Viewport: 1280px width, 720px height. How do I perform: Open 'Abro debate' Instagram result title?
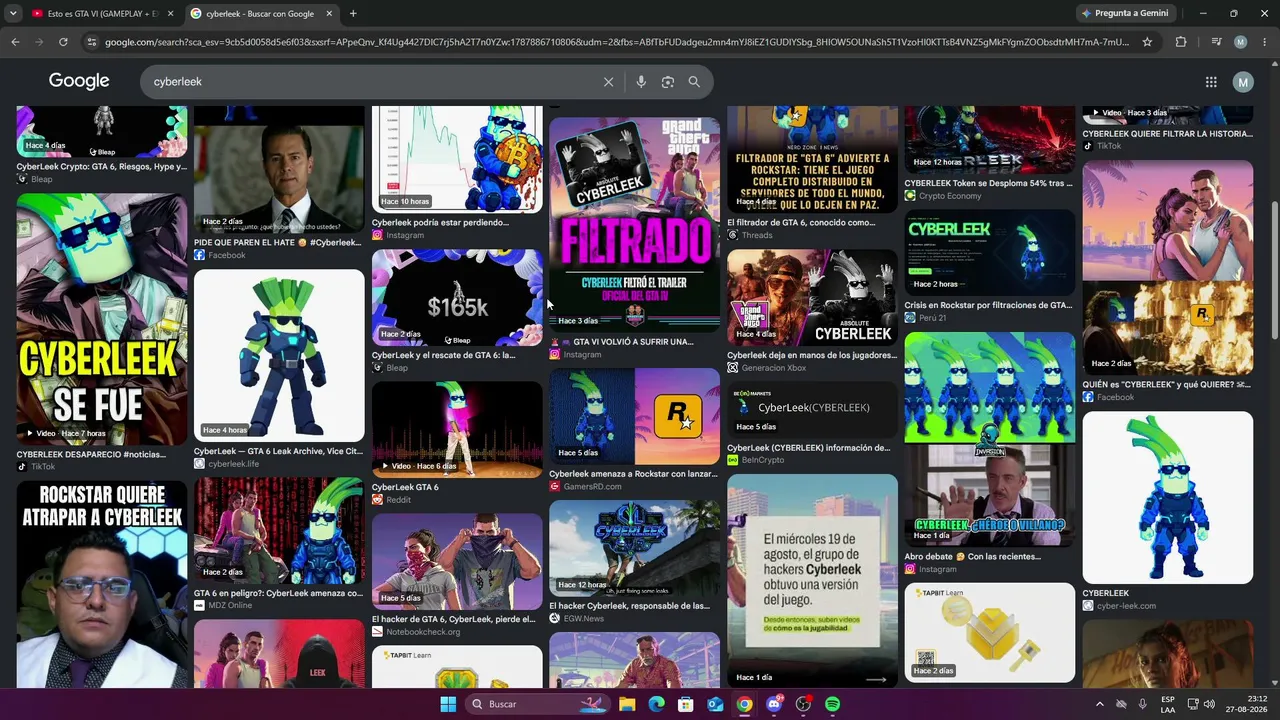pos(973,556)
